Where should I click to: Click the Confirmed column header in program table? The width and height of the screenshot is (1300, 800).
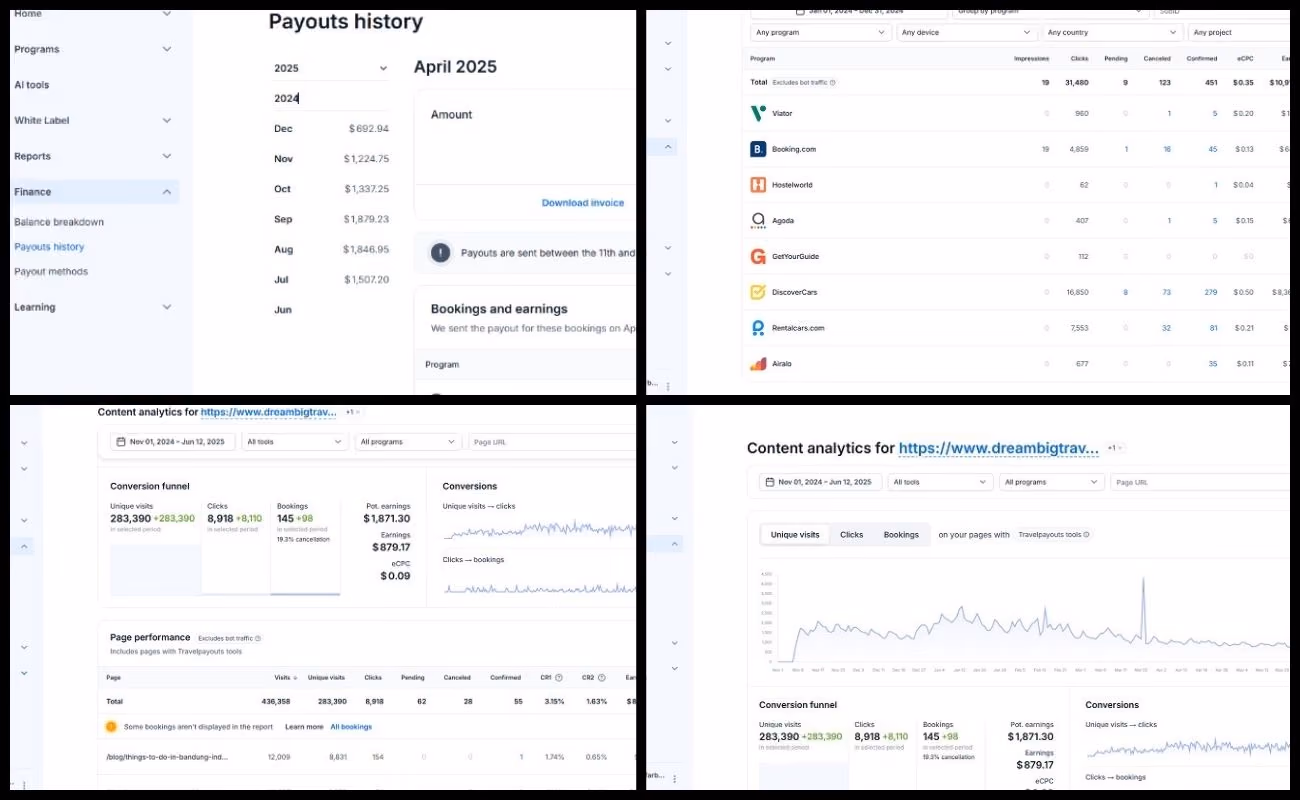tap(1202, 59)
